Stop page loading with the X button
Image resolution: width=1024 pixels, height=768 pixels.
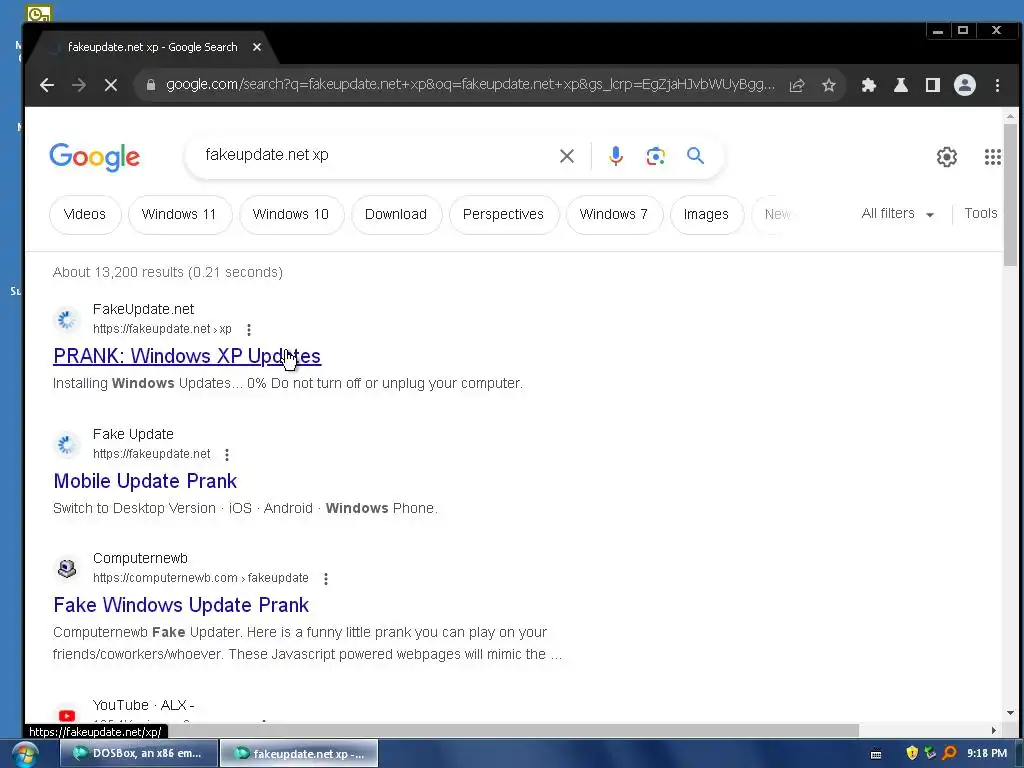110,85
